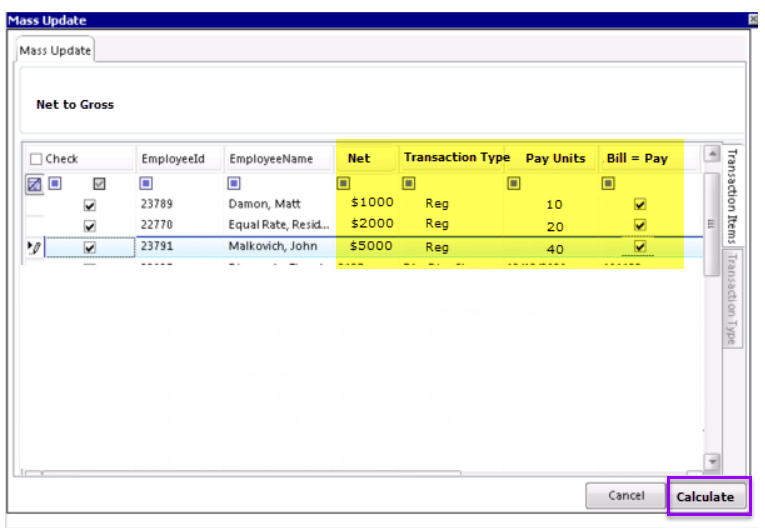Uncheck the Check box for employee 22770

[x=89, y=226]
